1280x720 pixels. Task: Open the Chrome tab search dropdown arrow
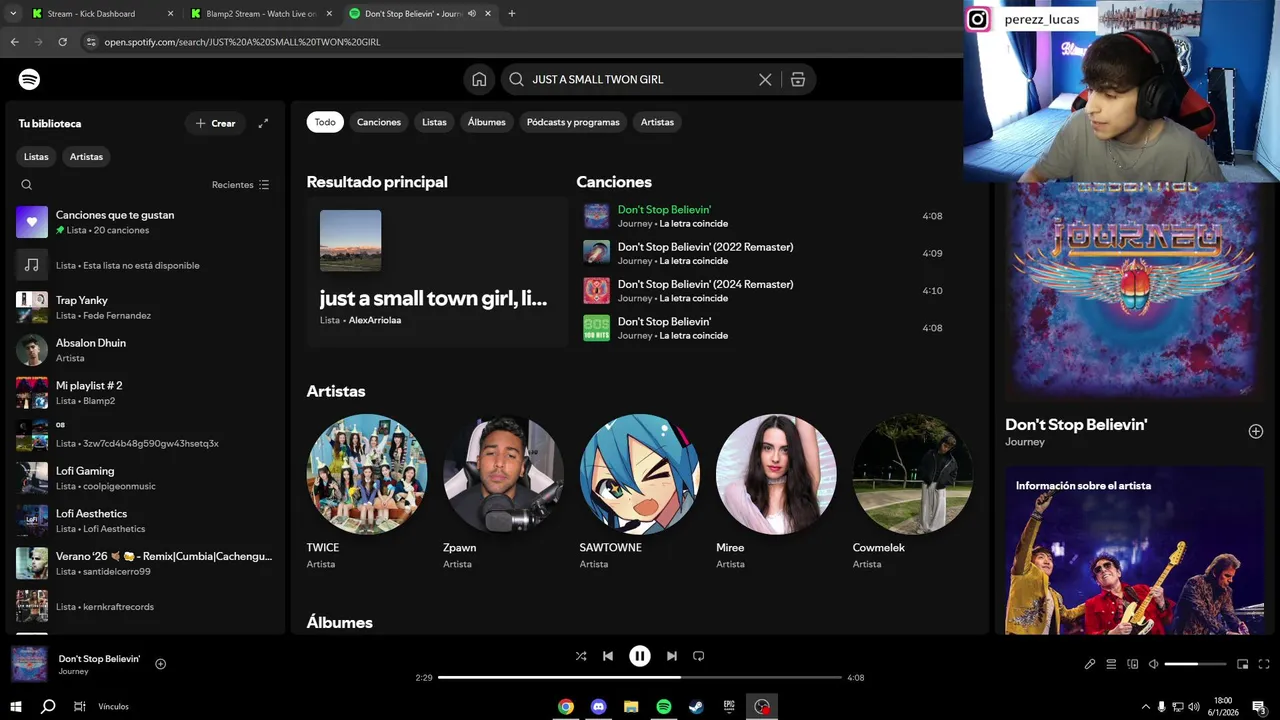[x=13, y=14]
